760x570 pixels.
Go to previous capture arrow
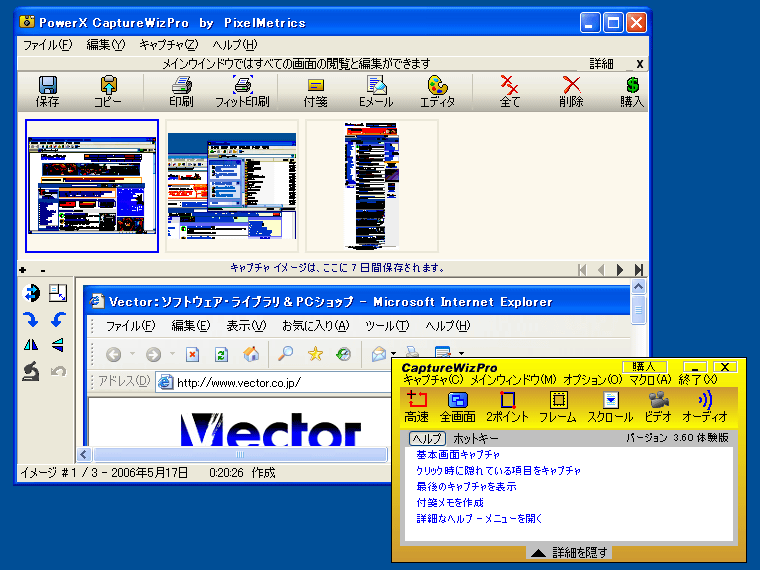tap(601, 269)
